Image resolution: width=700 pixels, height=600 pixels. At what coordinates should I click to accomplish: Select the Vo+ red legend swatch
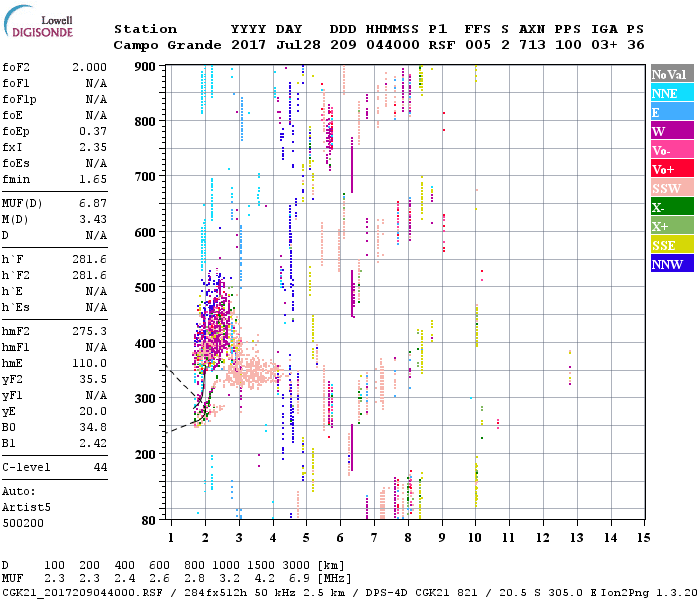672,169
